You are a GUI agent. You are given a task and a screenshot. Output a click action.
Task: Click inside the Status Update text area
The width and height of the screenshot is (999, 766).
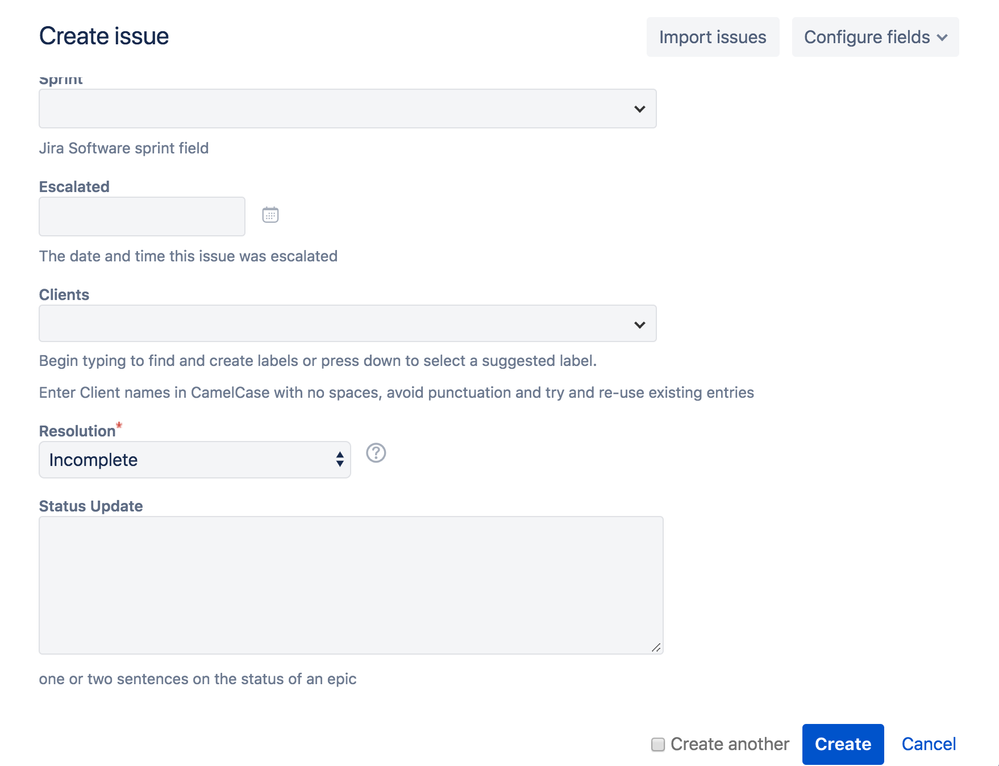point(350,585)
